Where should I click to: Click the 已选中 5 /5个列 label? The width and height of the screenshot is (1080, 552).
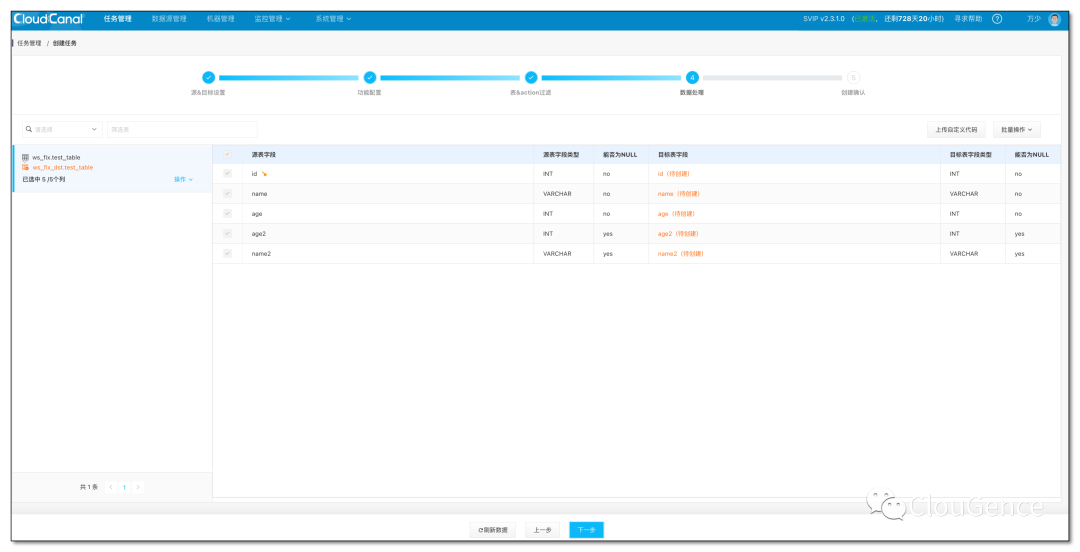[x=43, y=179]
